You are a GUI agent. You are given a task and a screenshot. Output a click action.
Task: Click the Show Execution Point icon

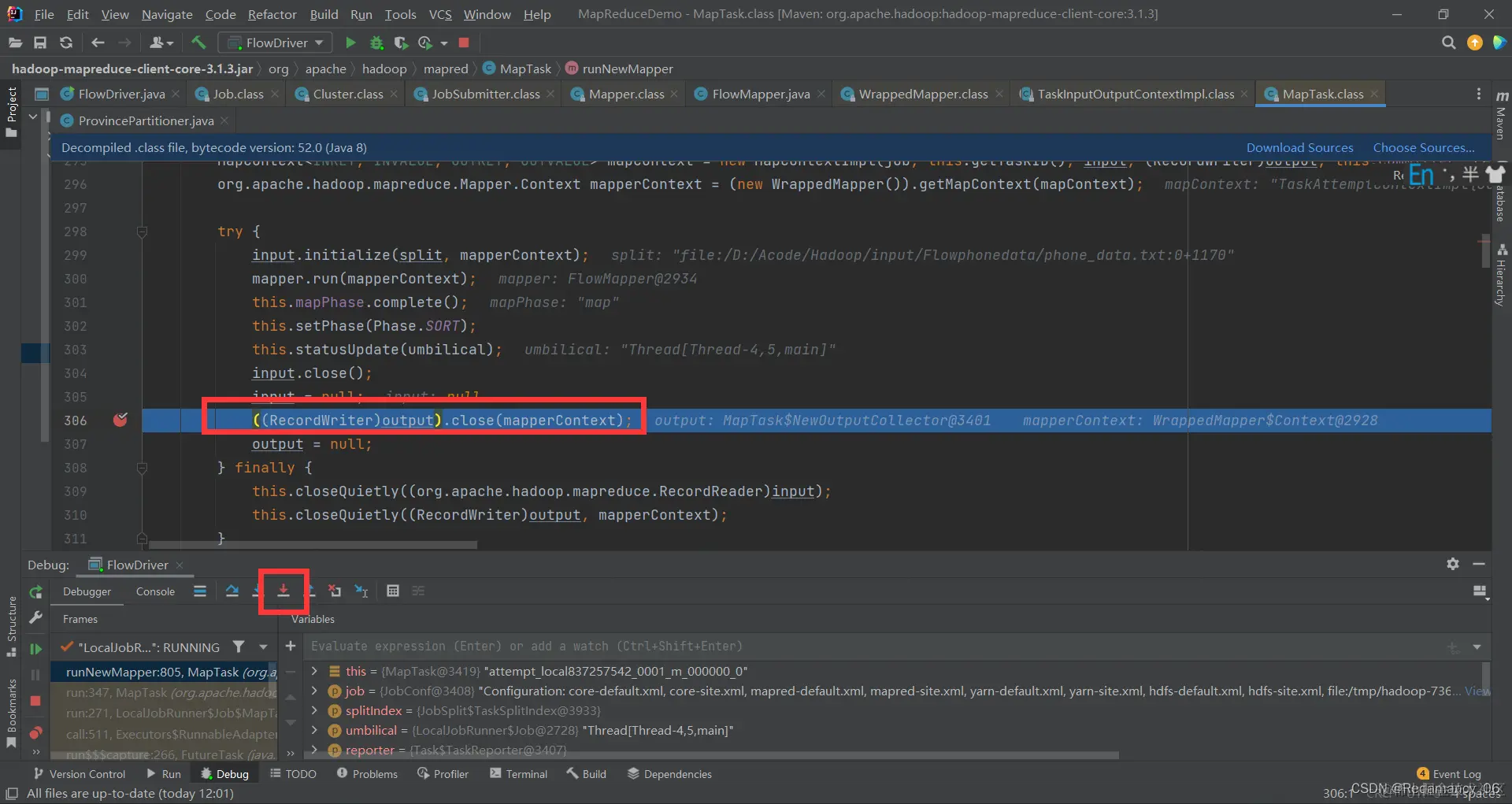(200, 591)
